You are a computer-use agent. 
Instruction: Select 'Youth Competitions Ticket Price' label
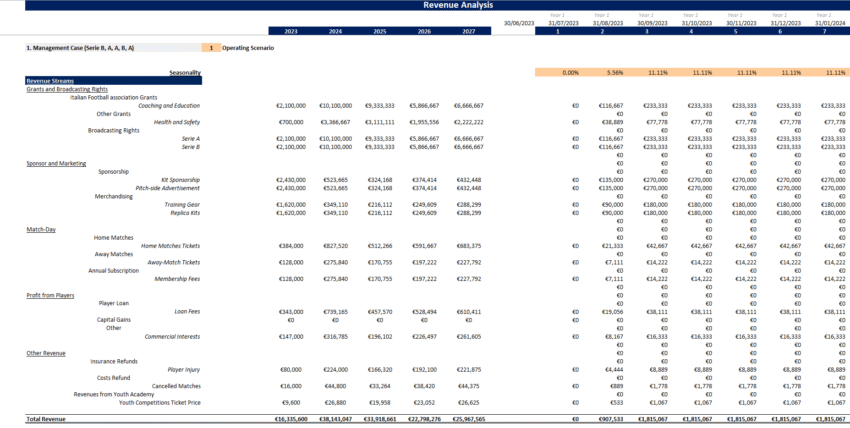click(x=159, y=403)
